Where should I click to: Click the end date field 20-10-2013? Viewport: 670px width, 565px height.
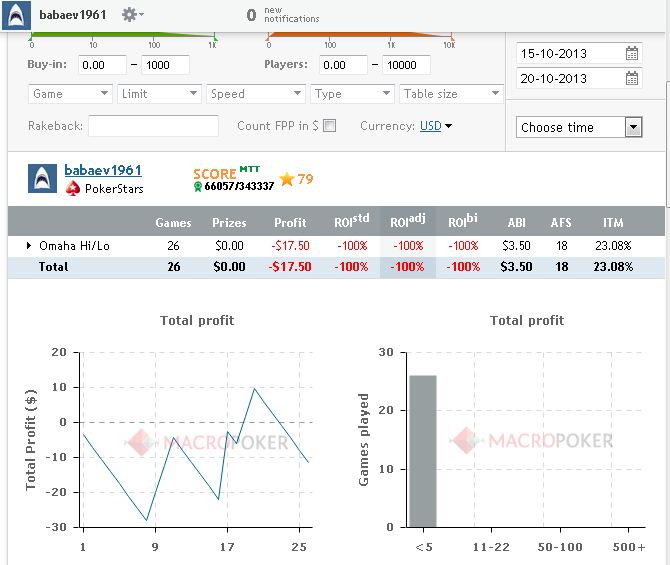[579, 78]
